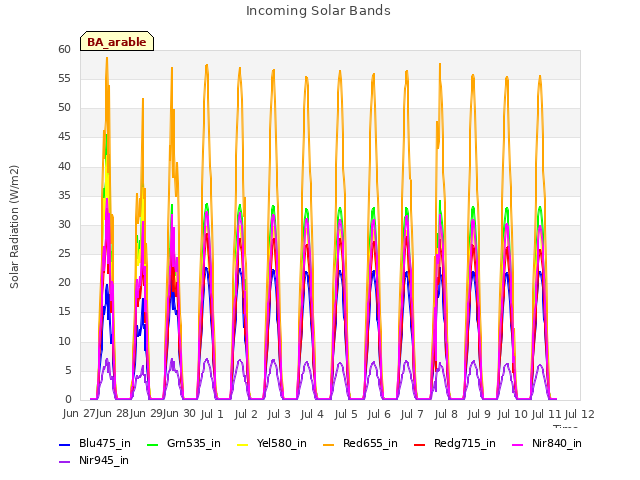Click the 10 y-axis tick label
This screenshot has height=480, width=640.
coord(64,341)
